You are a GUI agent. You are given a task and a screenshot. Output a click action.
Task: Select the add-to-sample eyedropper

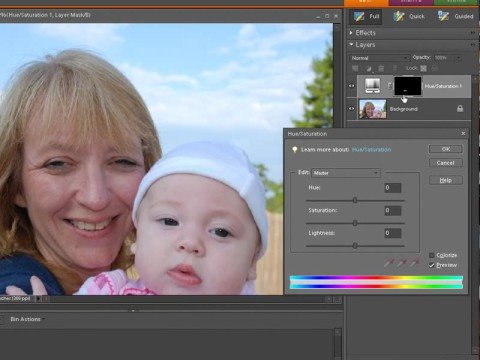(x=401, y=262)
